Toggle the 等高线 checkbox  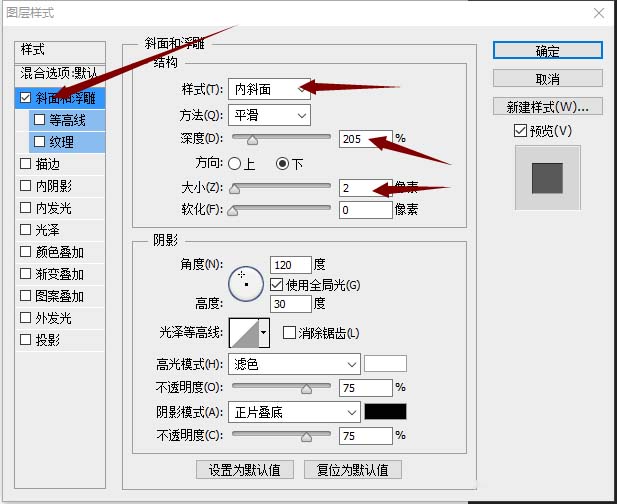[x=40, y=119]
